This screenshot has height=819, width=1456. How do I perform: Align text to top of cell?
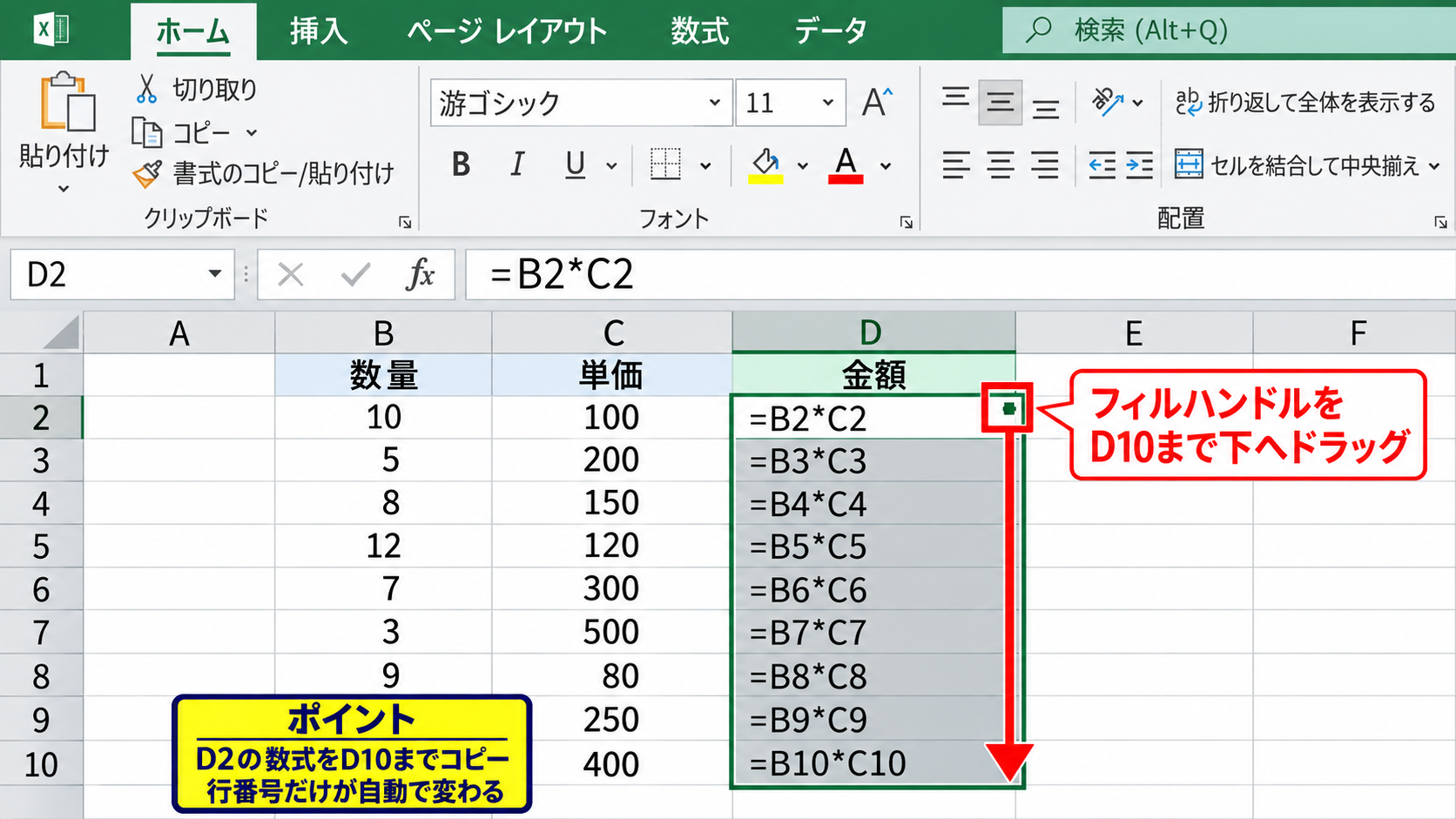coord(955,98)
